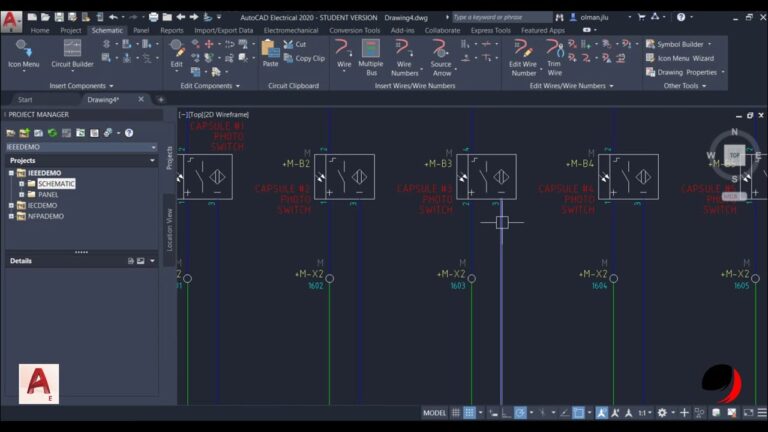Click the 2D Wireframe visual style label
This screenshot has height=432, width=768.
(226, 115)
